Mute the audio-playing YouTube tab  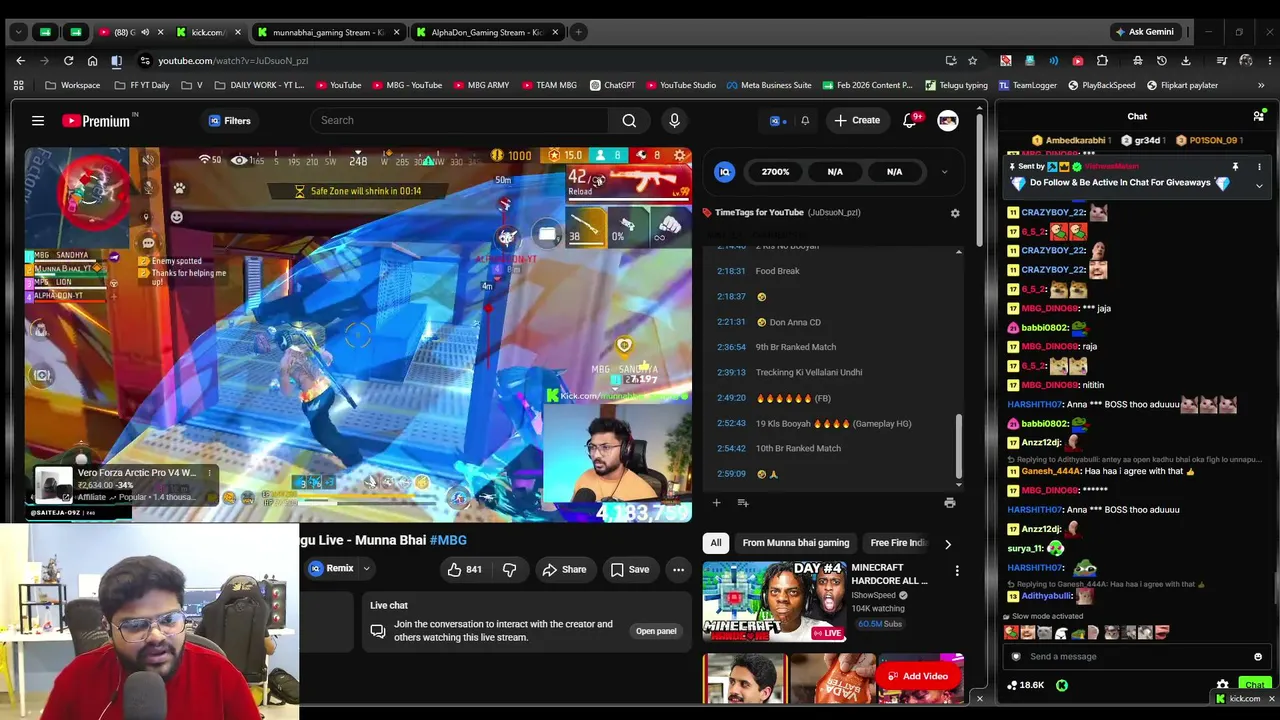145,32
